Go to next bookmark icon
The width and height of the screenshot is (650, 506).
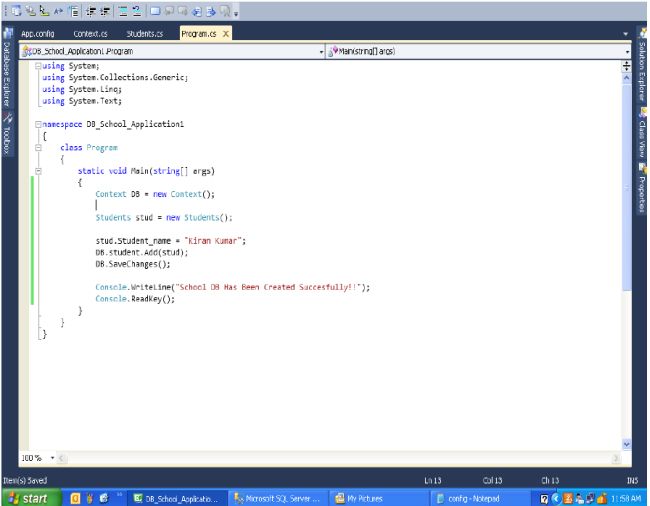(183, 11)
